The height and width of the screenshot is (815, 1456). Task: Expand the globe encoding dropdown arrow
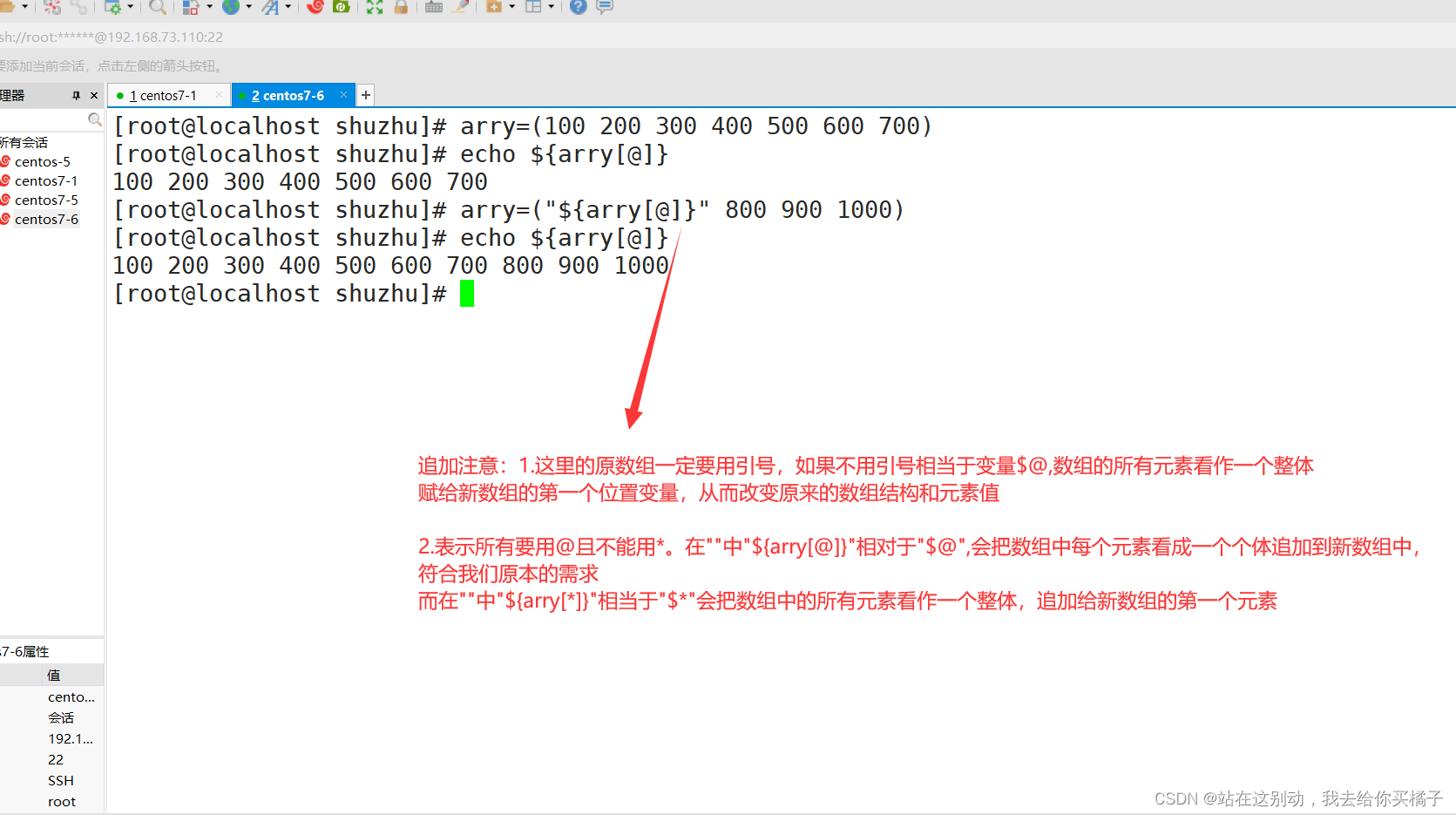249,7
